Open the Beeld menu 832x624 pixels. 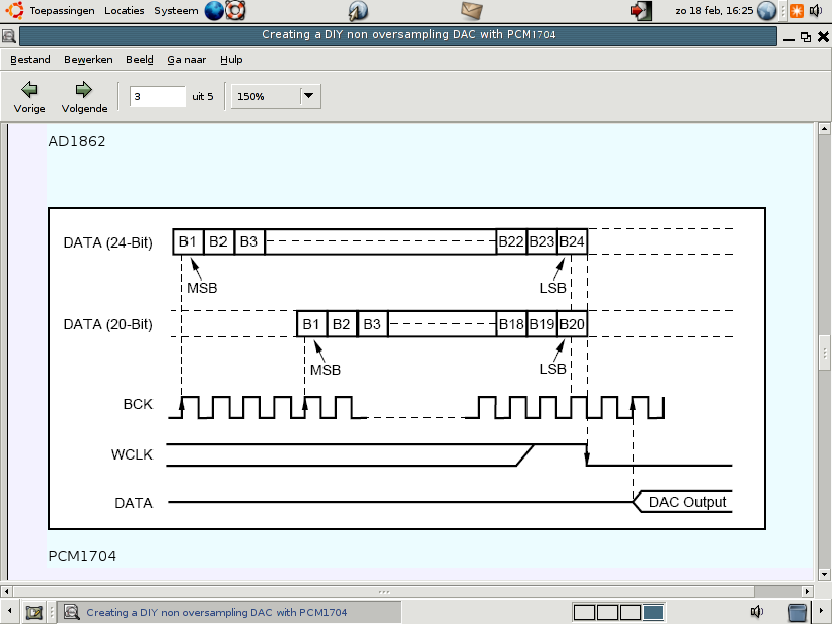pyautogui.click(x=140, y=59)
